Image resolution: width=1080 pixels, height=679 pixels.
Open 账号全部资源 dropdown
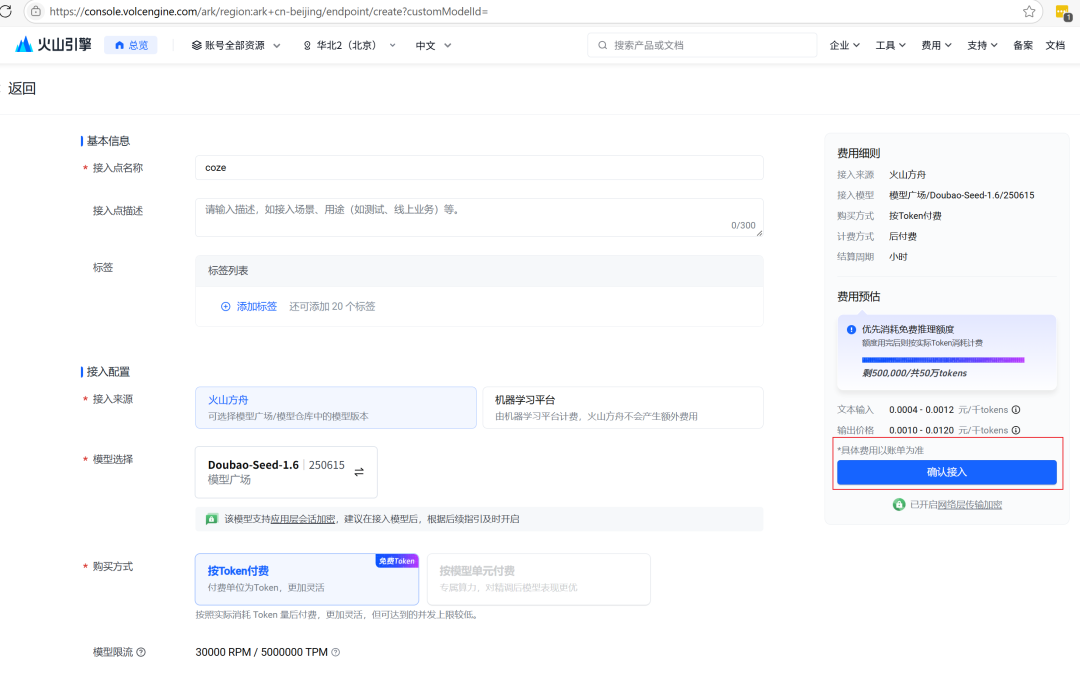tap(236, 45)
